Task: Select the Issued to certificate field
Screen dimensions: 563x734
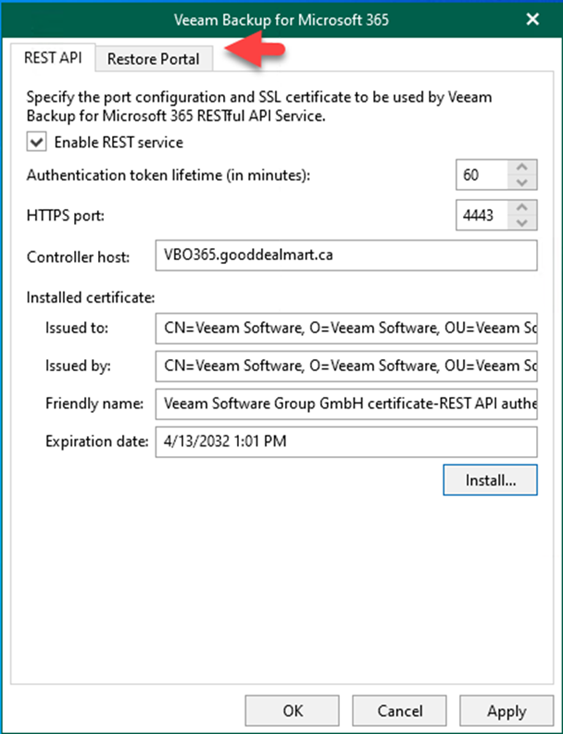Action: pos(346,328)
